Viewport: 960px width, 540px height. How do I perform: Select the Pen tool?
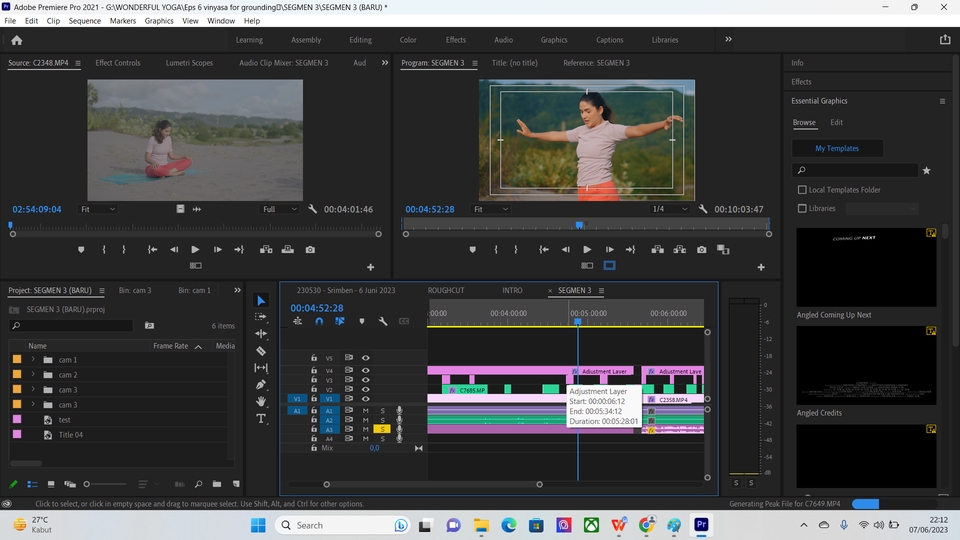point(261,384)
